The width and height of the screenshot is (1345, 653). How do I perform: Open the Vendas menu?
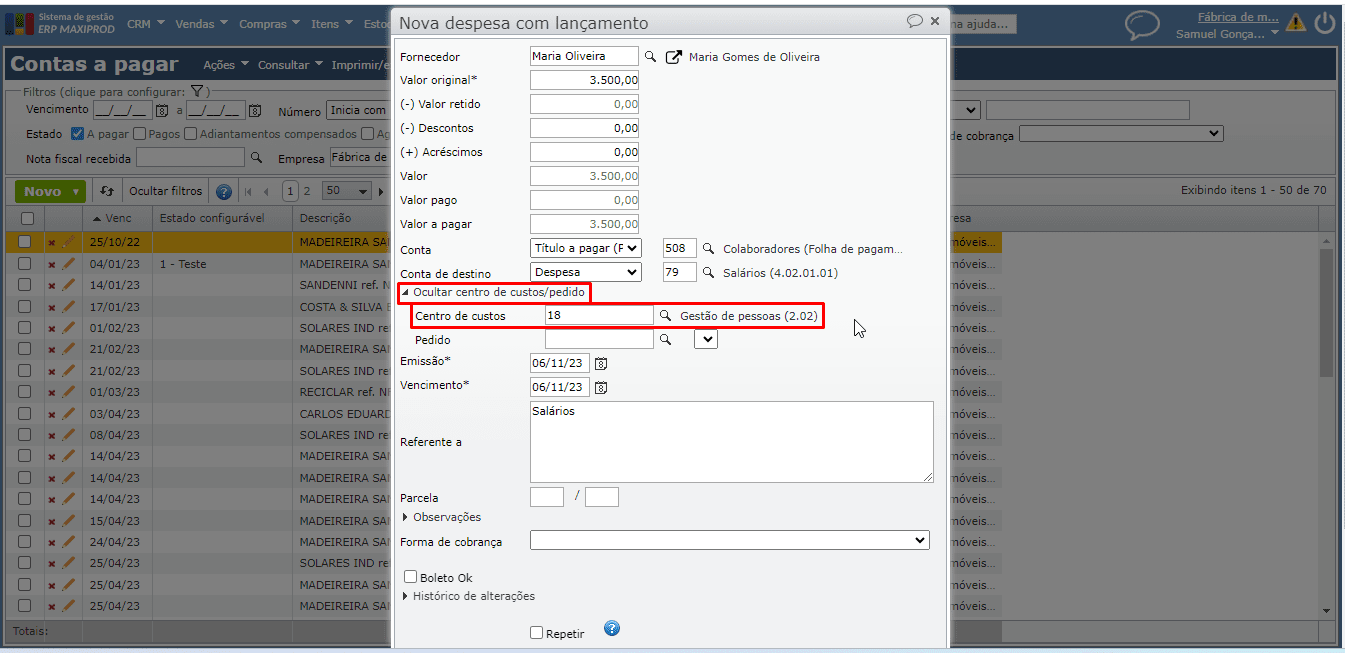pos(201,23)
